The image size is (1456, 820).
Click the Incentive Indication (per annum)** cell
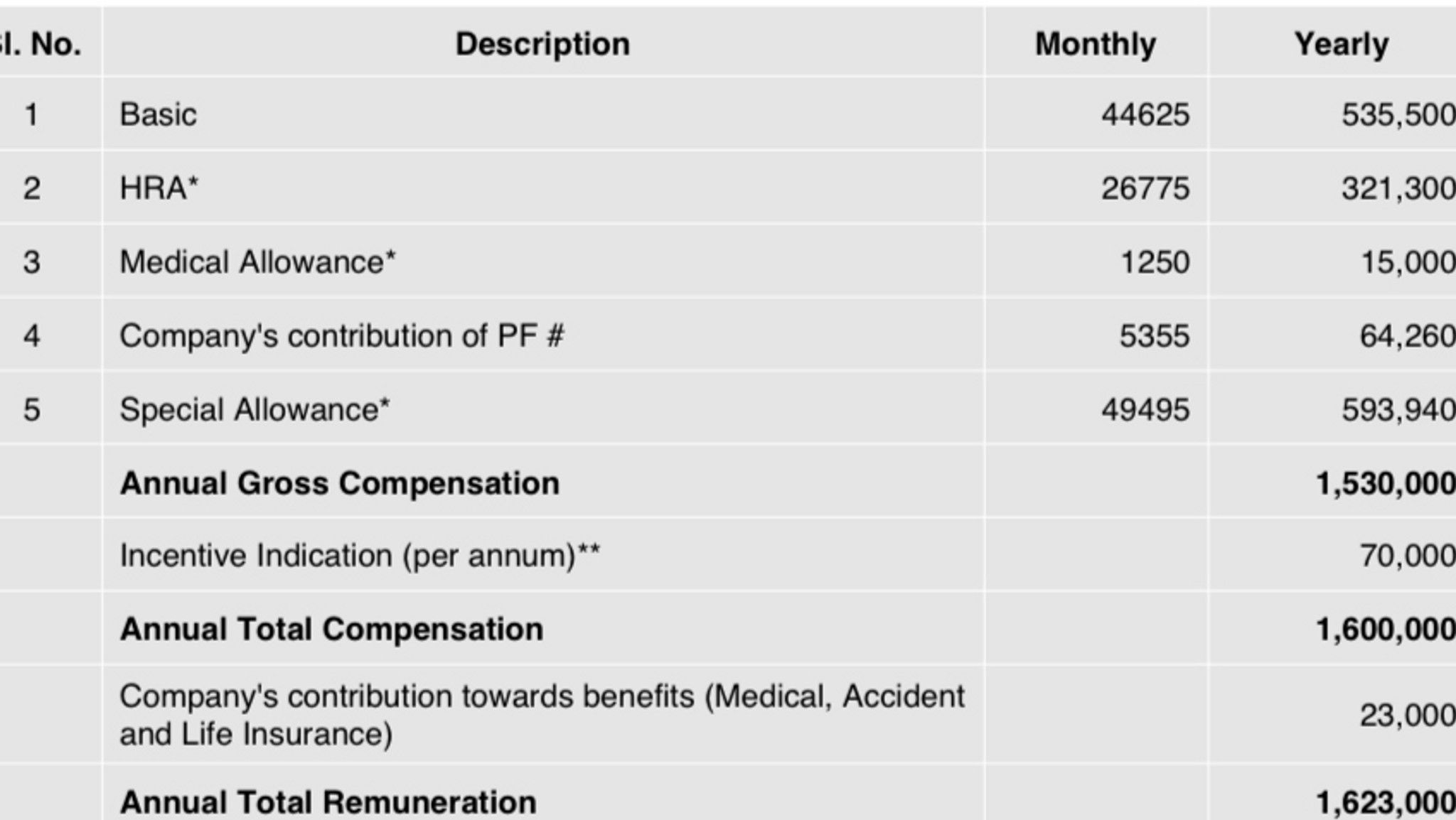359,556
